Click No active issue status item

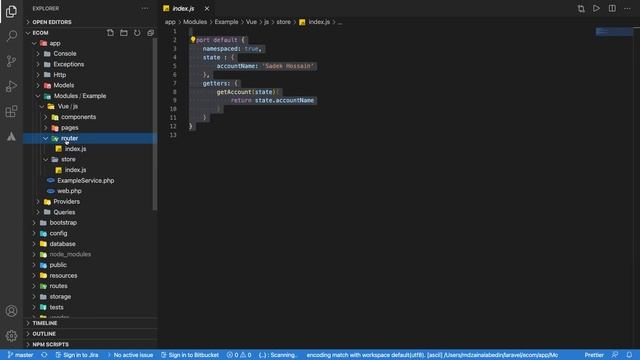130,355
